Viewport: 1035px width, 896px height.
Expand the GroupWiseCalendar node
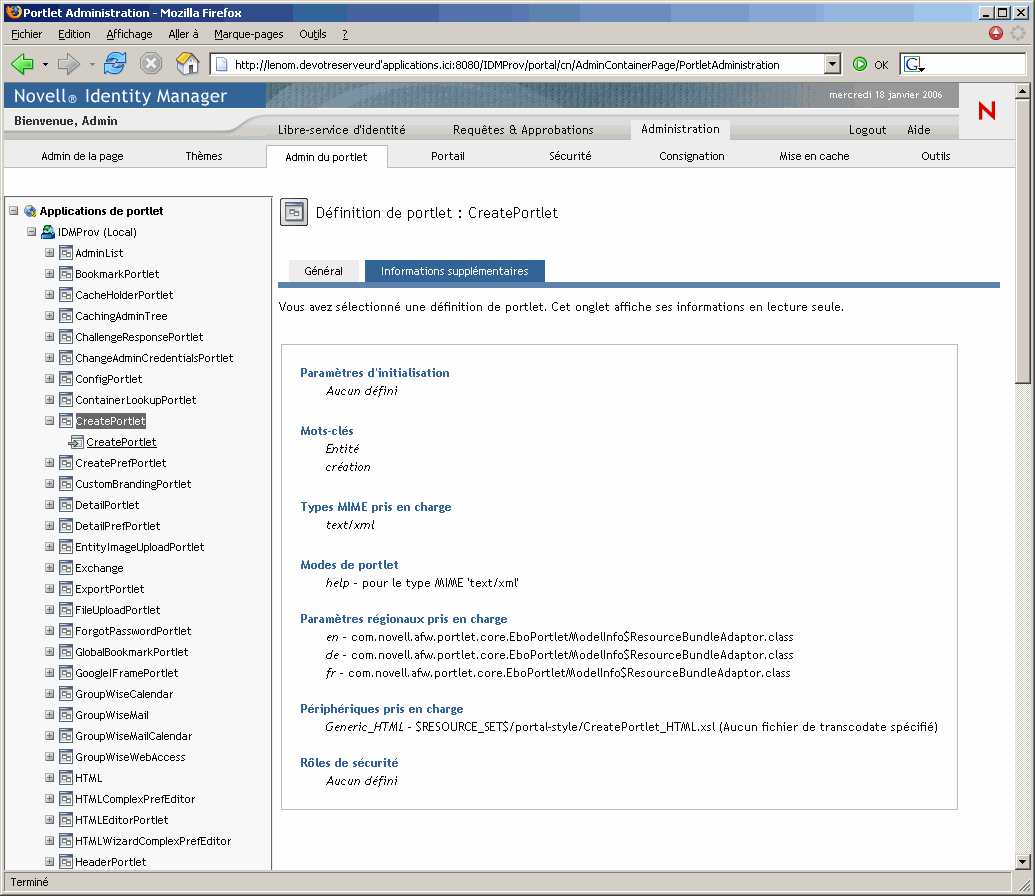click(50, 694)
